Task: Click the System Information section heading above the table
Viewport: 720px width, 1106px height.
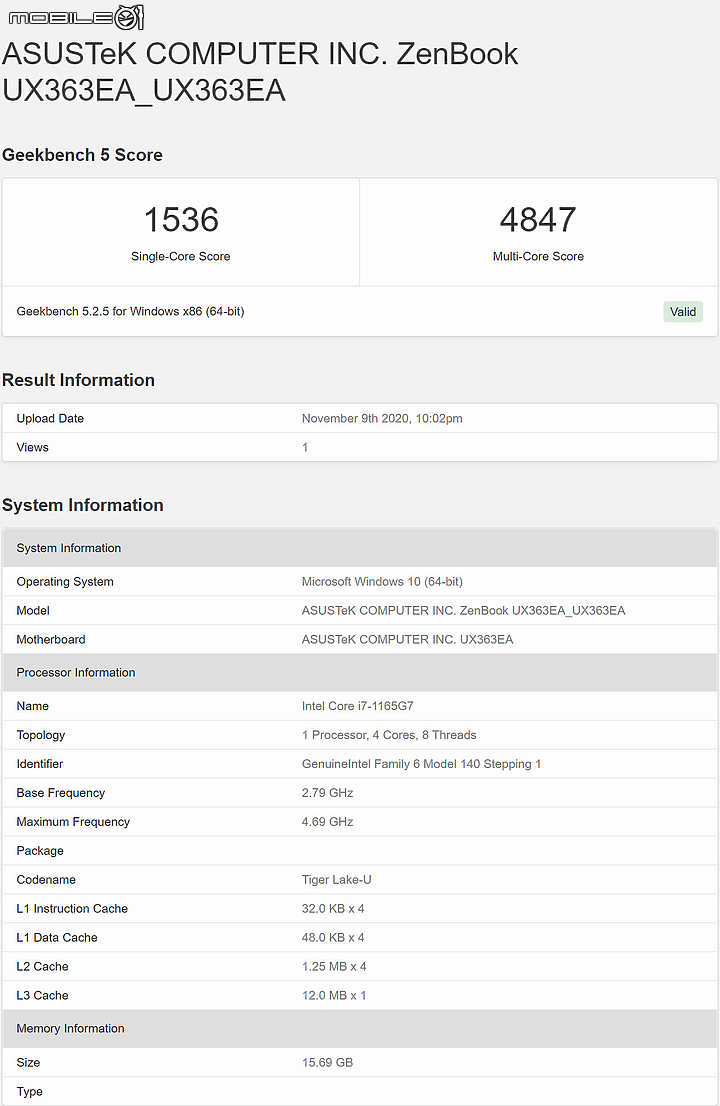Action: click(83, 505)
